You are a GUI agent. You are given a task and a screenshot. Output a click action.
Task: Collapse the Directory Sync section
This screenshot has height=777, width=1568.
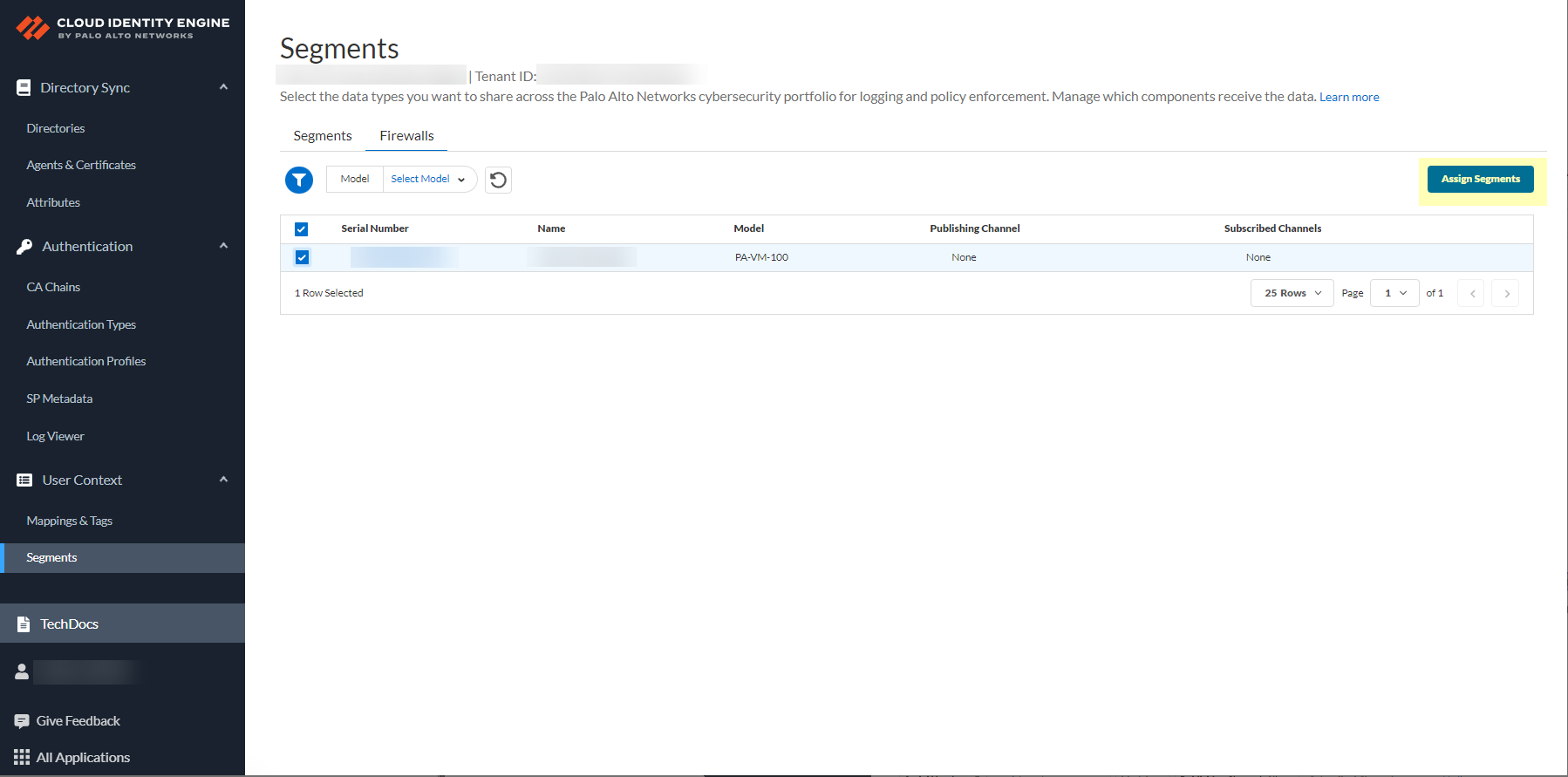point(223,87)
